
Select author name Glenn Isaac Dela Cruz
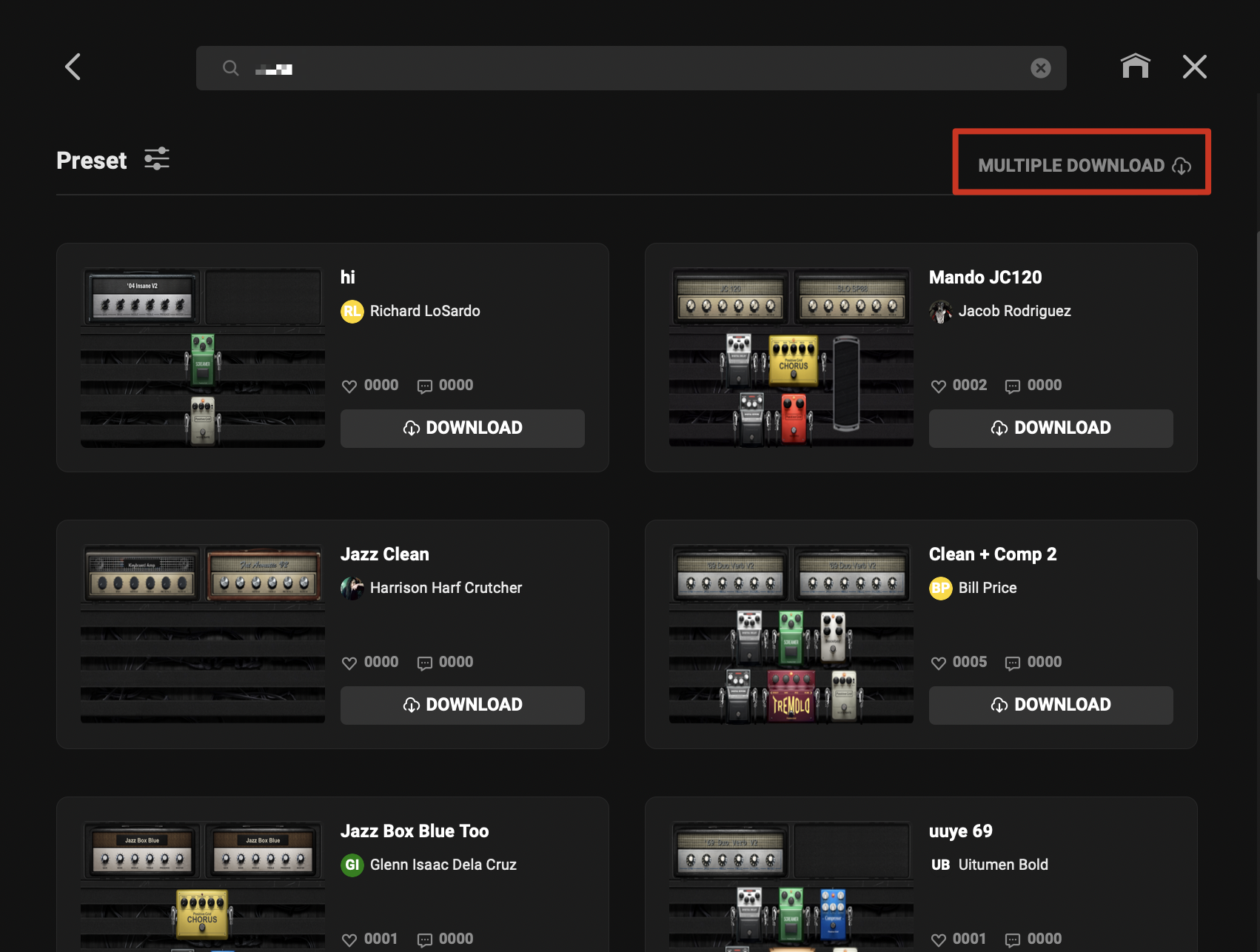coord(443,865)
